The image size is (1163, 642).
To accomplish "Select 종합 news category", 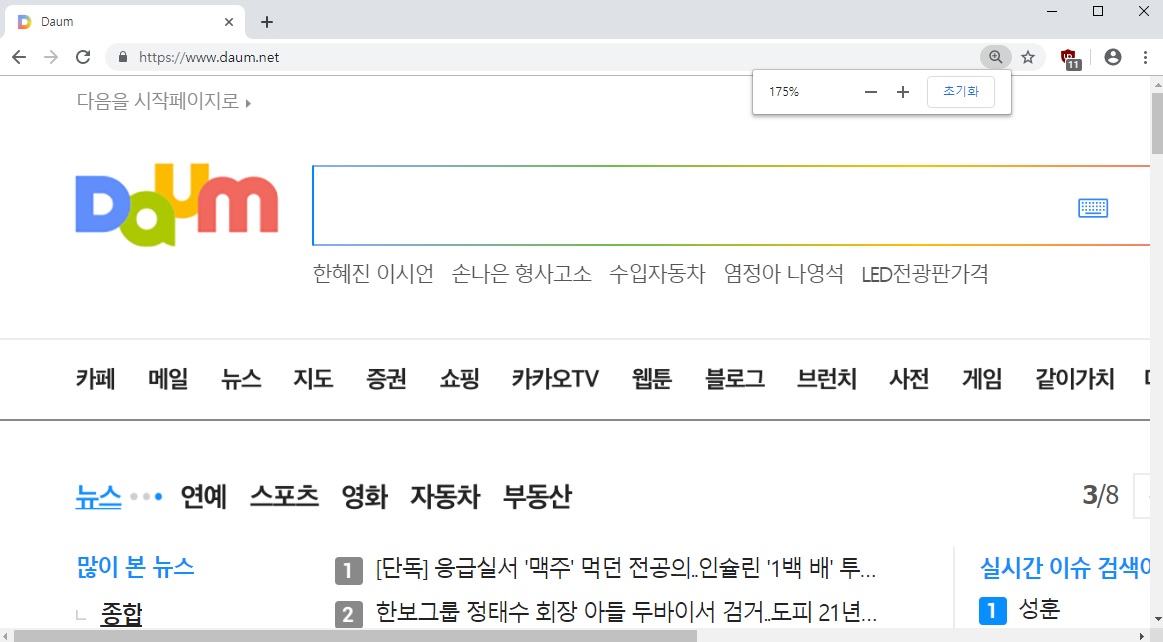I will (121, 614).
